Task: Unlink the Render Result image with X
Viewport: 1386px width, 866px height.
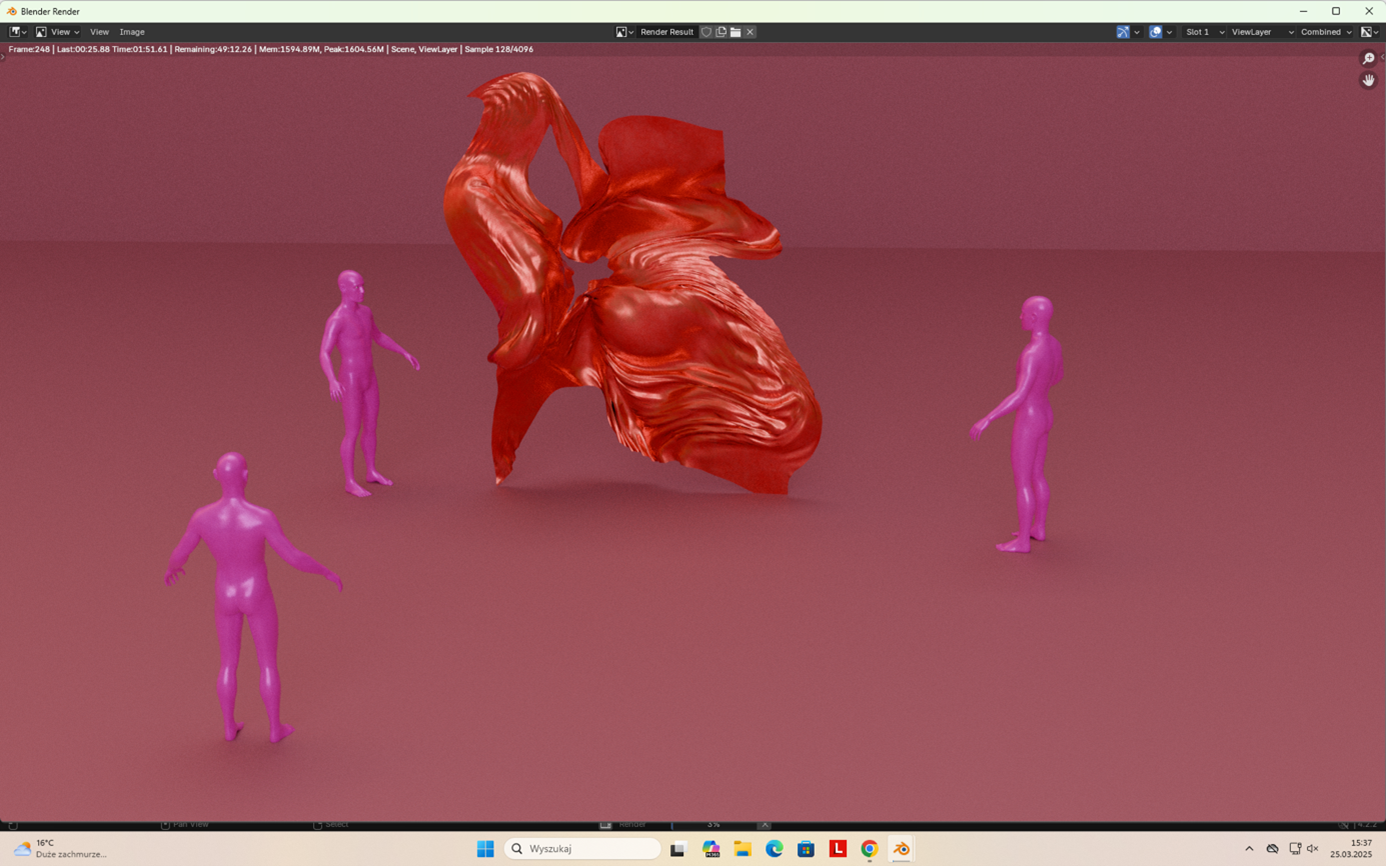Action: [x=750, y=32]
